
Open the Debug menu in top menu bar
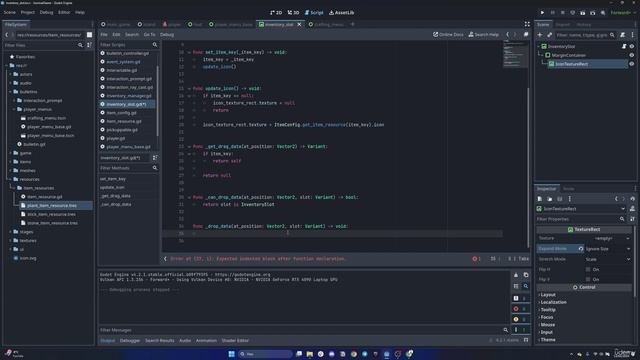[x=46, y=12]
